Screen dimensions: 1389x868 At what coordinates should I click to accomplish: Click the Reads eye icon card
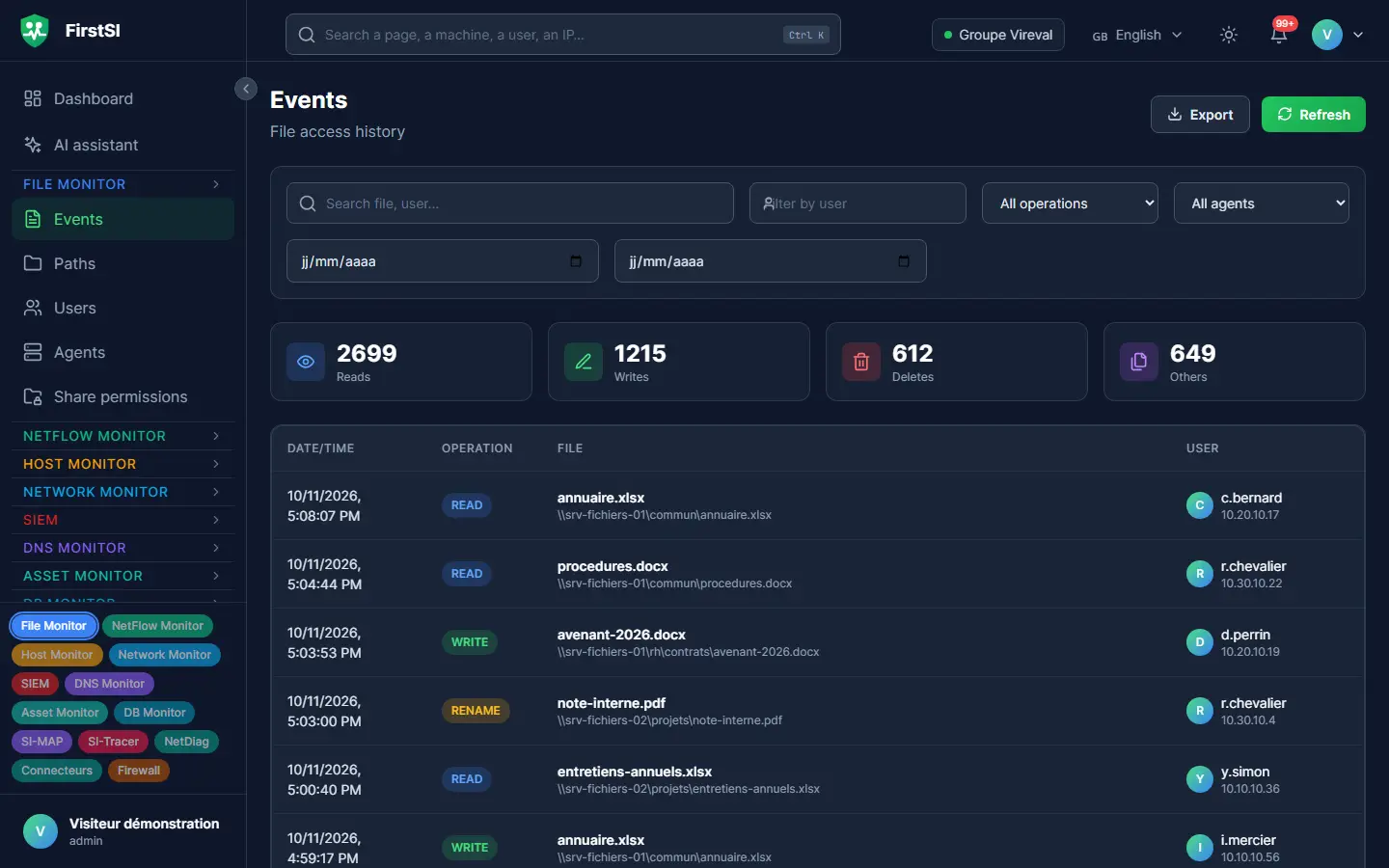[306, 362]
